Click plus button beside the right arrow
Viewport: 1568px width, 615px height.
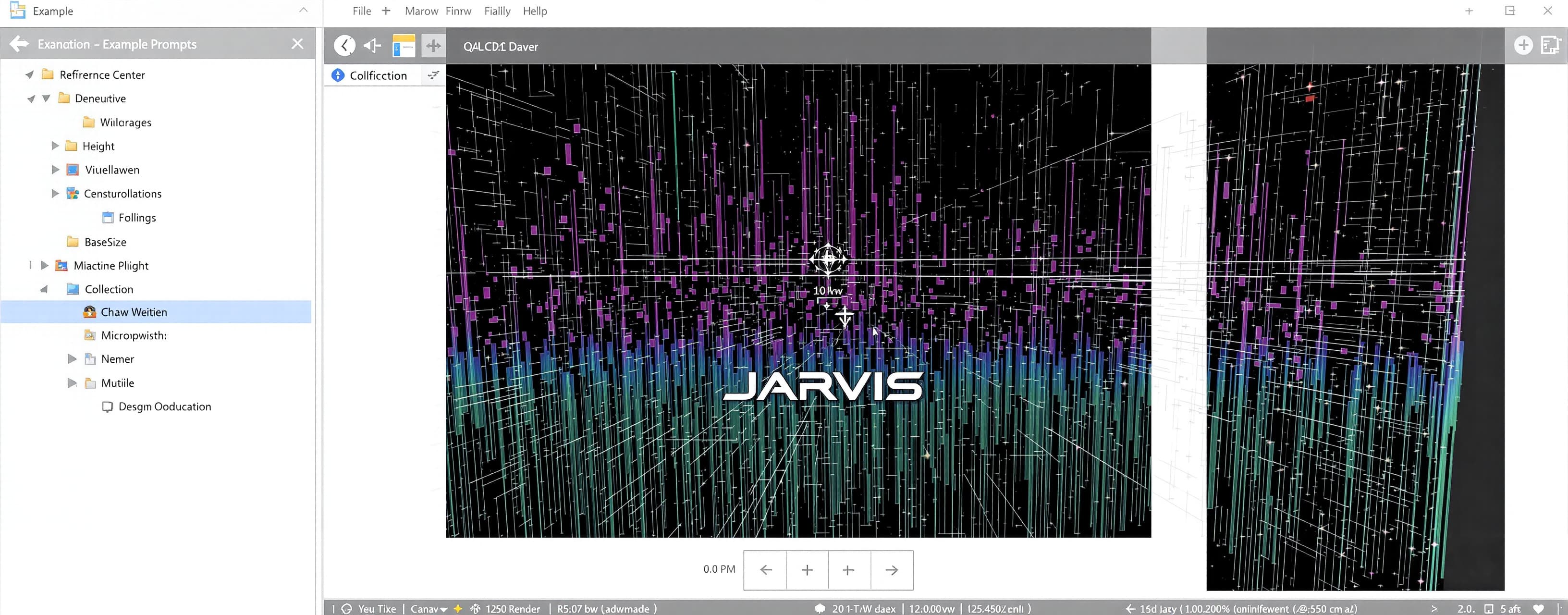click(x=848, y=570)
